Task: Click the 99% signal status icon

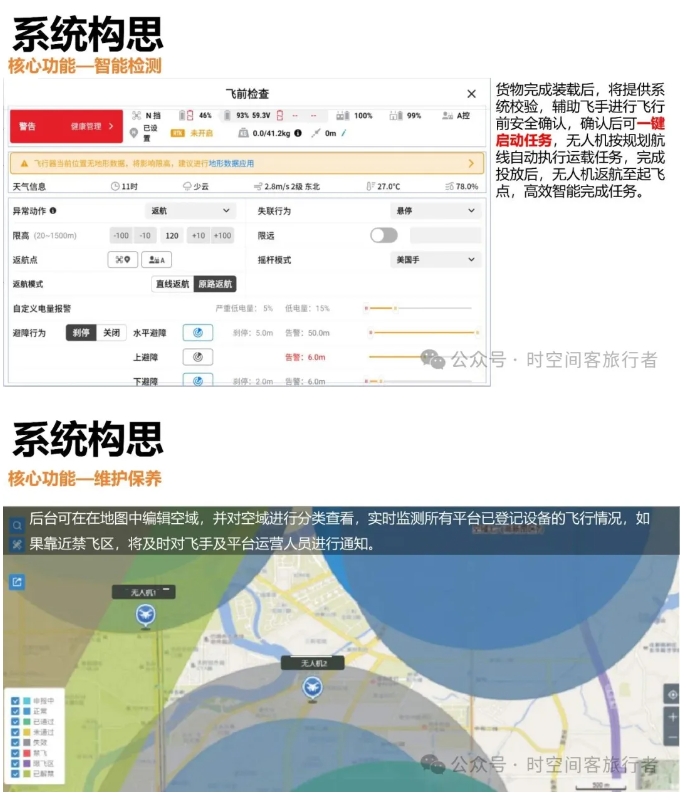Action: coord(396,116)
